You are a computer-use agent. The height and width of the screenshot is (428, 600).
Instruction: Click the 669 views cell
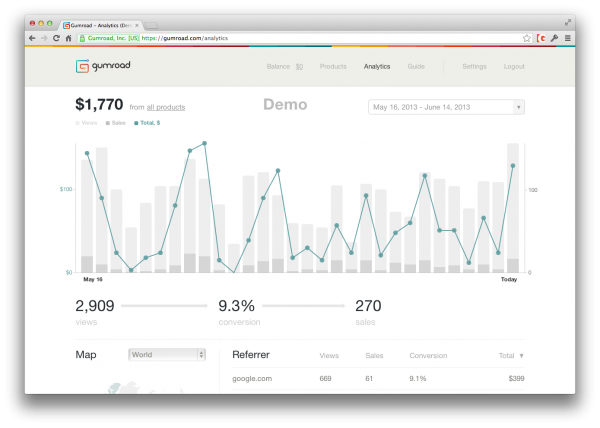[325, 379]
